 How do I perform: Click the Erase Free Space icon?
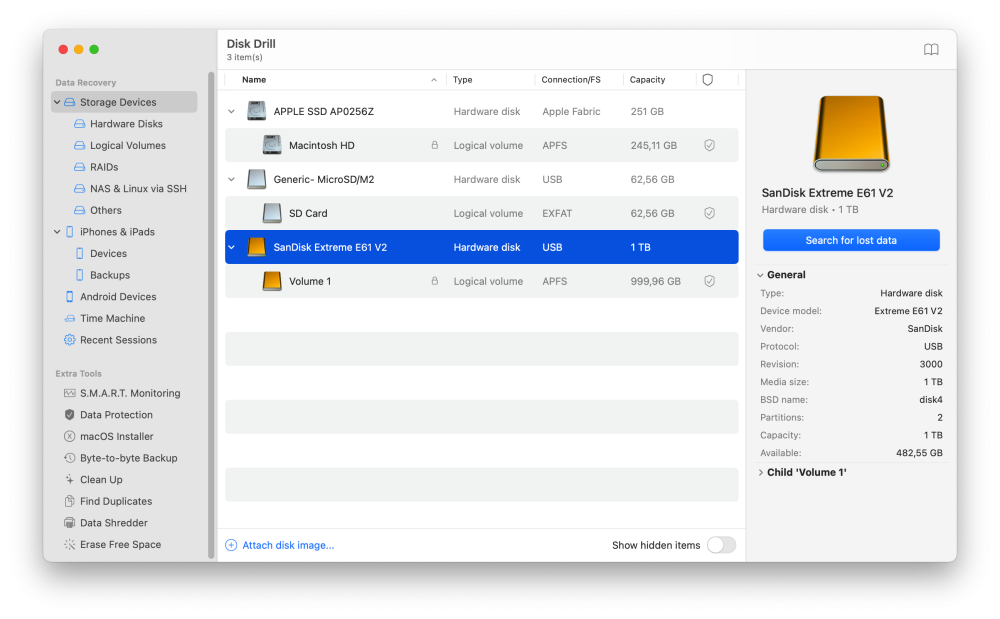70,544
